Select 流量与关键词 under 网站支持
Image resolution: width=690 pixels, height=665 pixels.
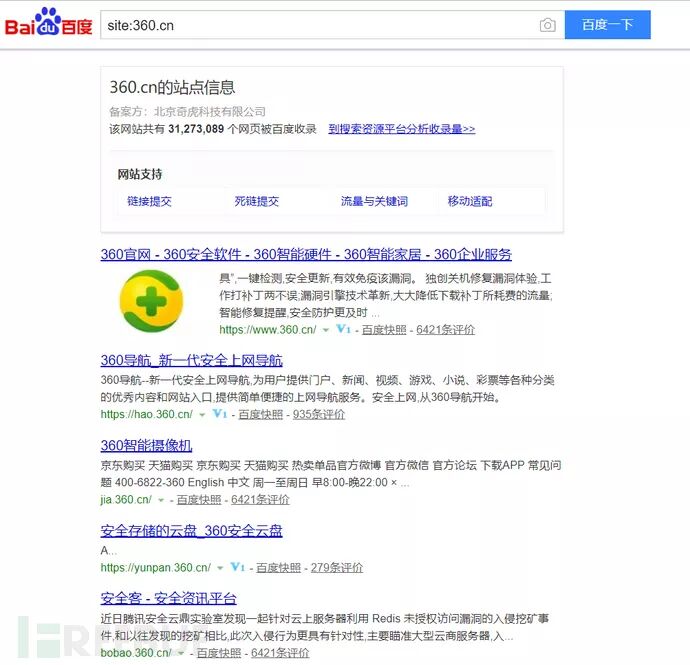click(374, 202)
